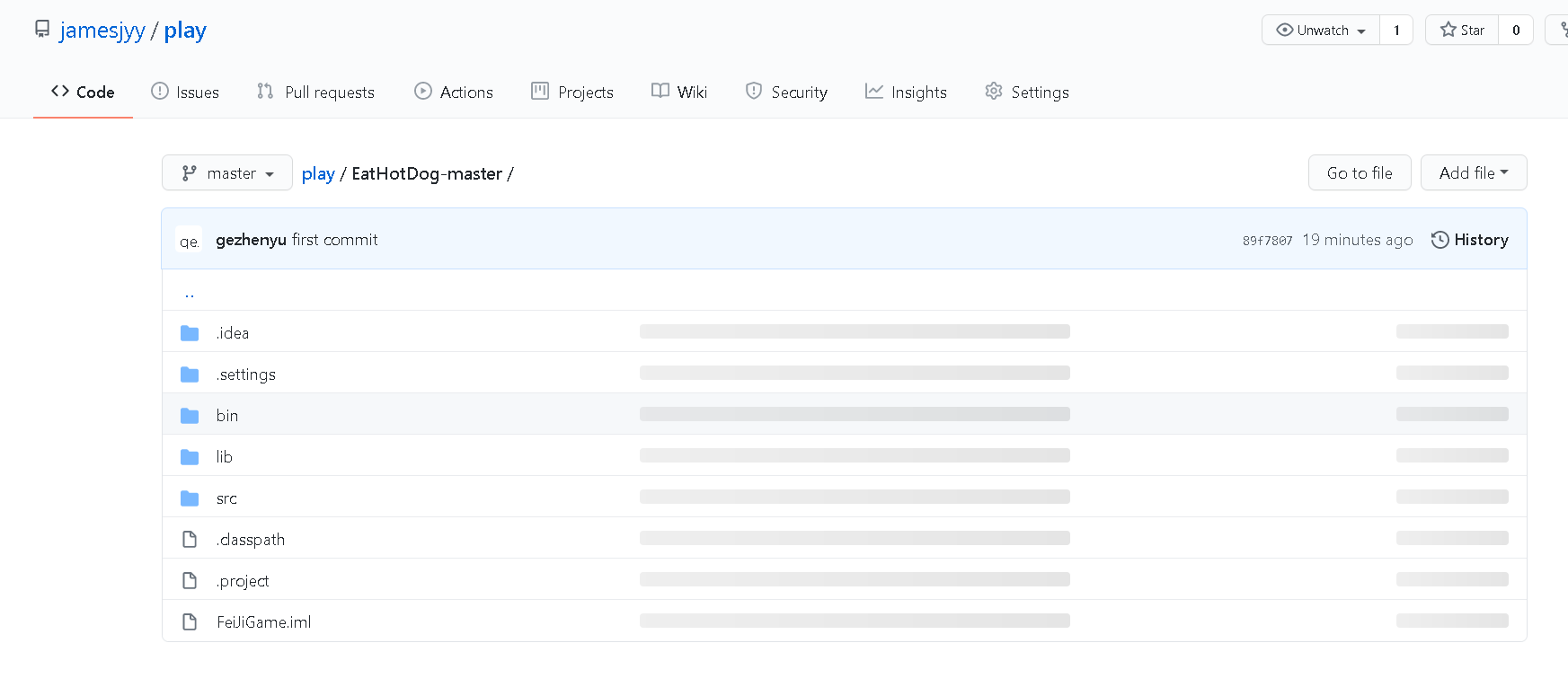Open the repository Settings tab

click(1027, 92)
